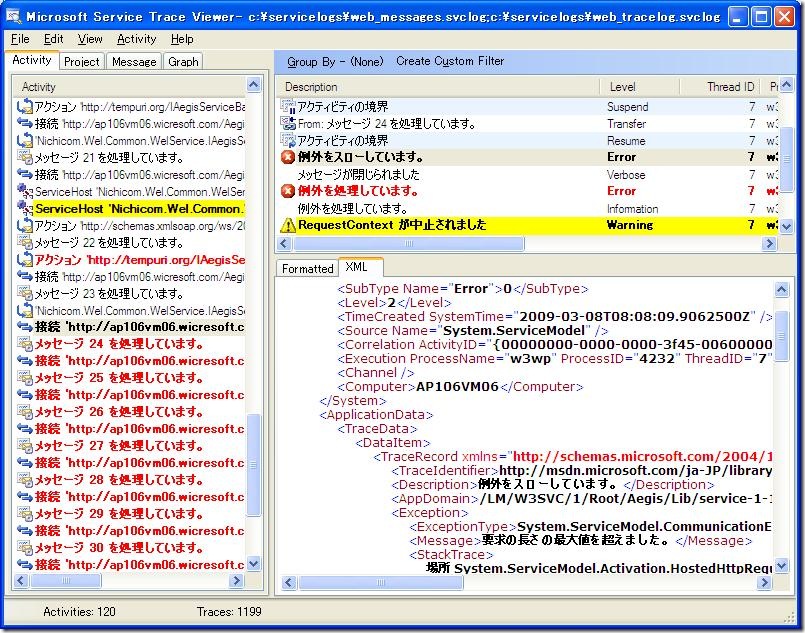This screenshot has width=805, height=633.
Task: Click the XML pane scroll up arrow
Action: (x=781, y=290)
